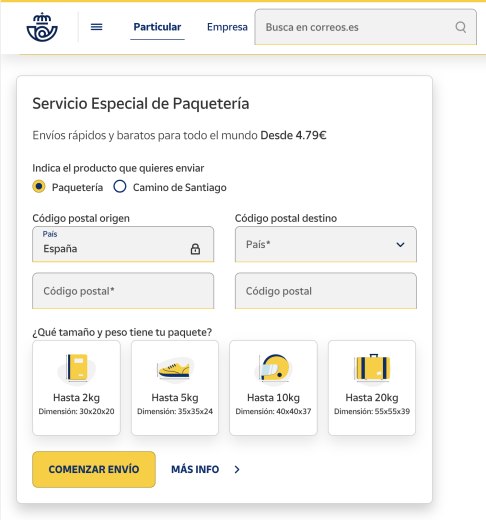Click the origin Código postal field
The height and width of the screenshot is (520, 486).
[x=123, y=291]
